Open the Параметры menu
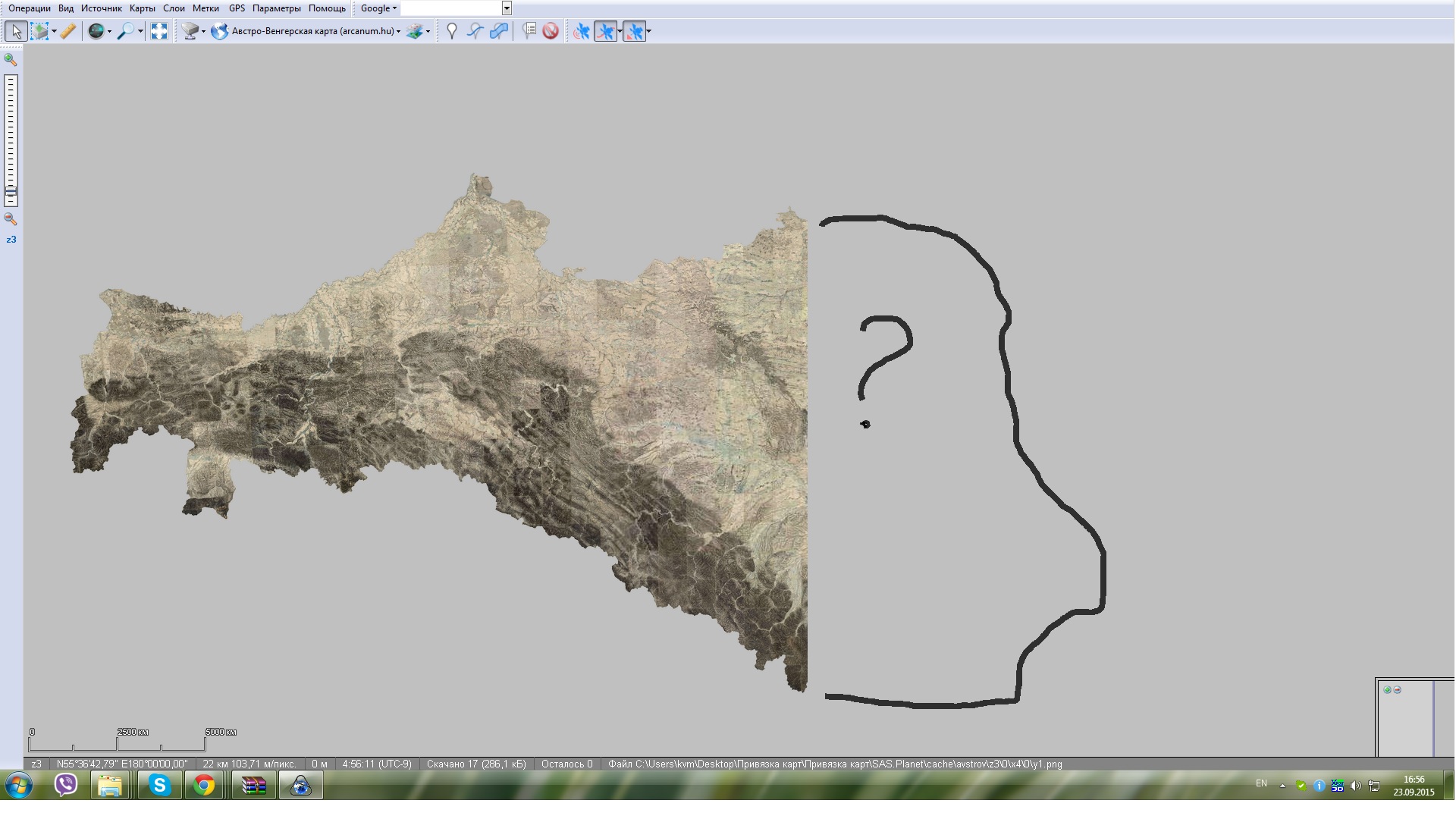Image resolution: width=1456 pixels, height=819 pixels. pos(276,8)
